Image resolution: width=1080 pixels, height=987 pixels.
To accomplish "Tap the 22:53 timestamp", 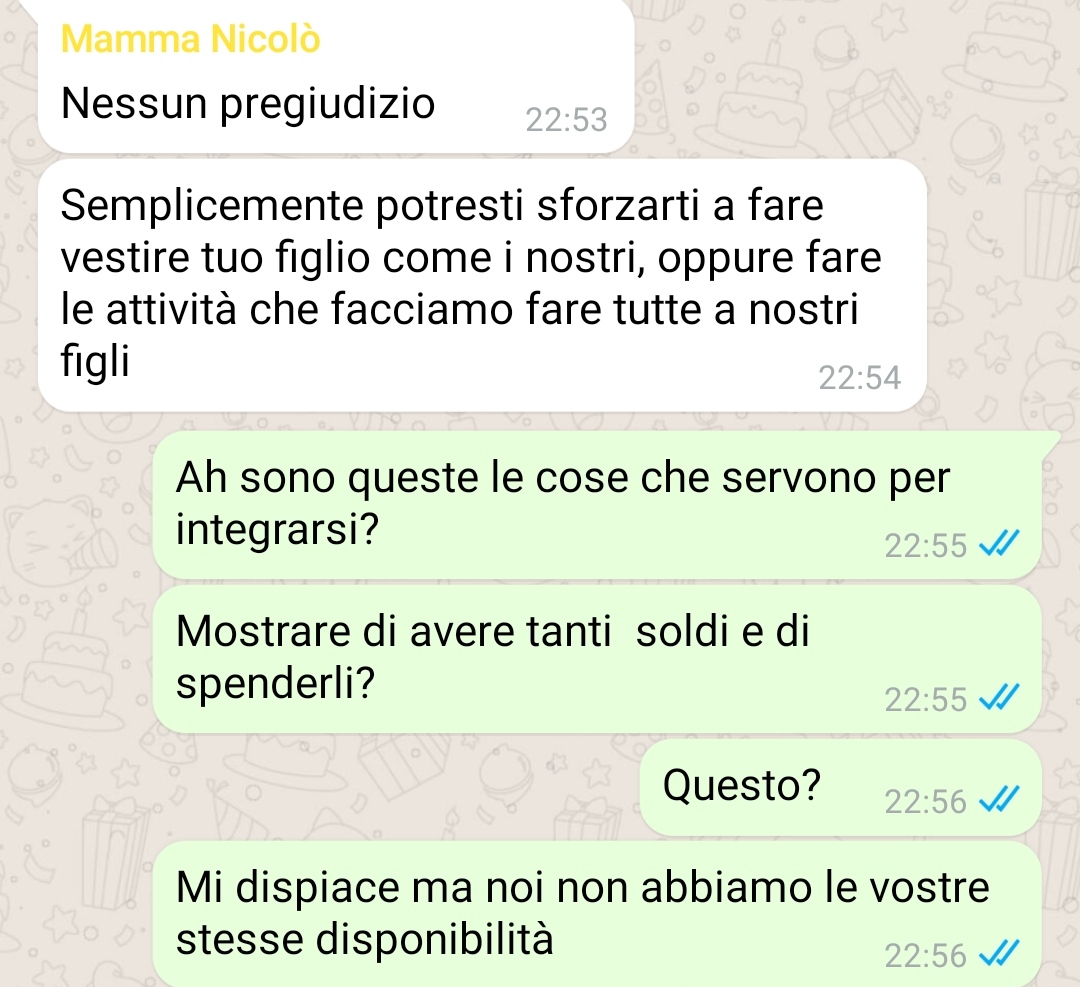I will click(x=566, y=120).
